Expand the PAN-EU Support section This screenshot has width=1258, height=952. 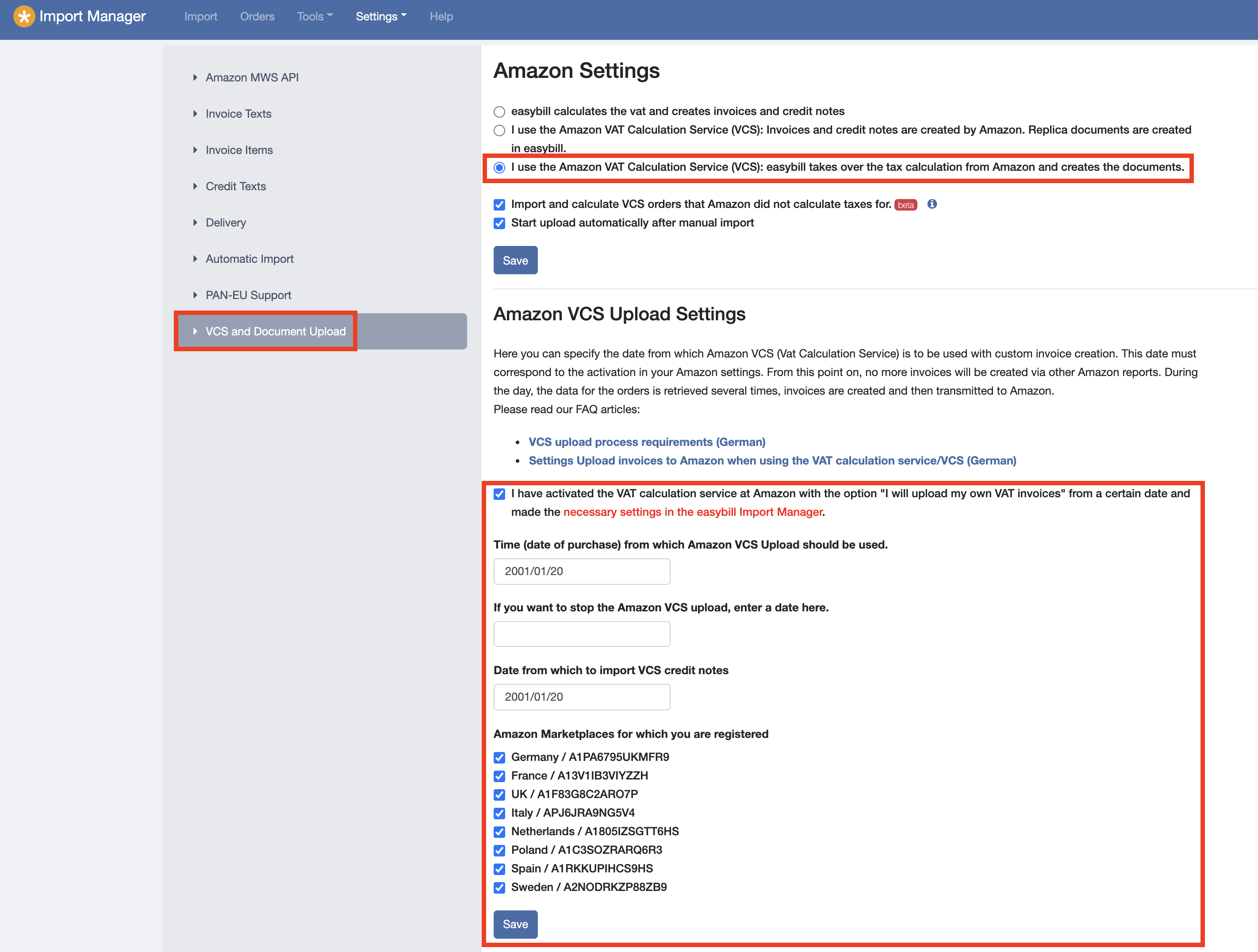pyautogui.click(x=248, y=295)
